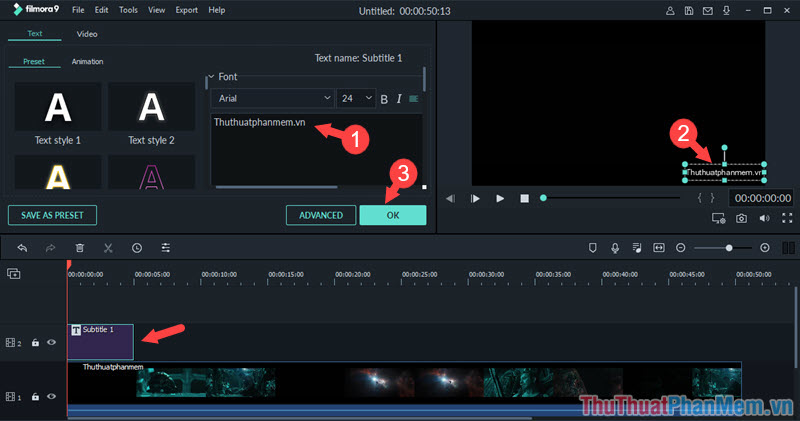Click the subtitle text input box
This screenshot has height=421, width=800.
coord(316,149)
